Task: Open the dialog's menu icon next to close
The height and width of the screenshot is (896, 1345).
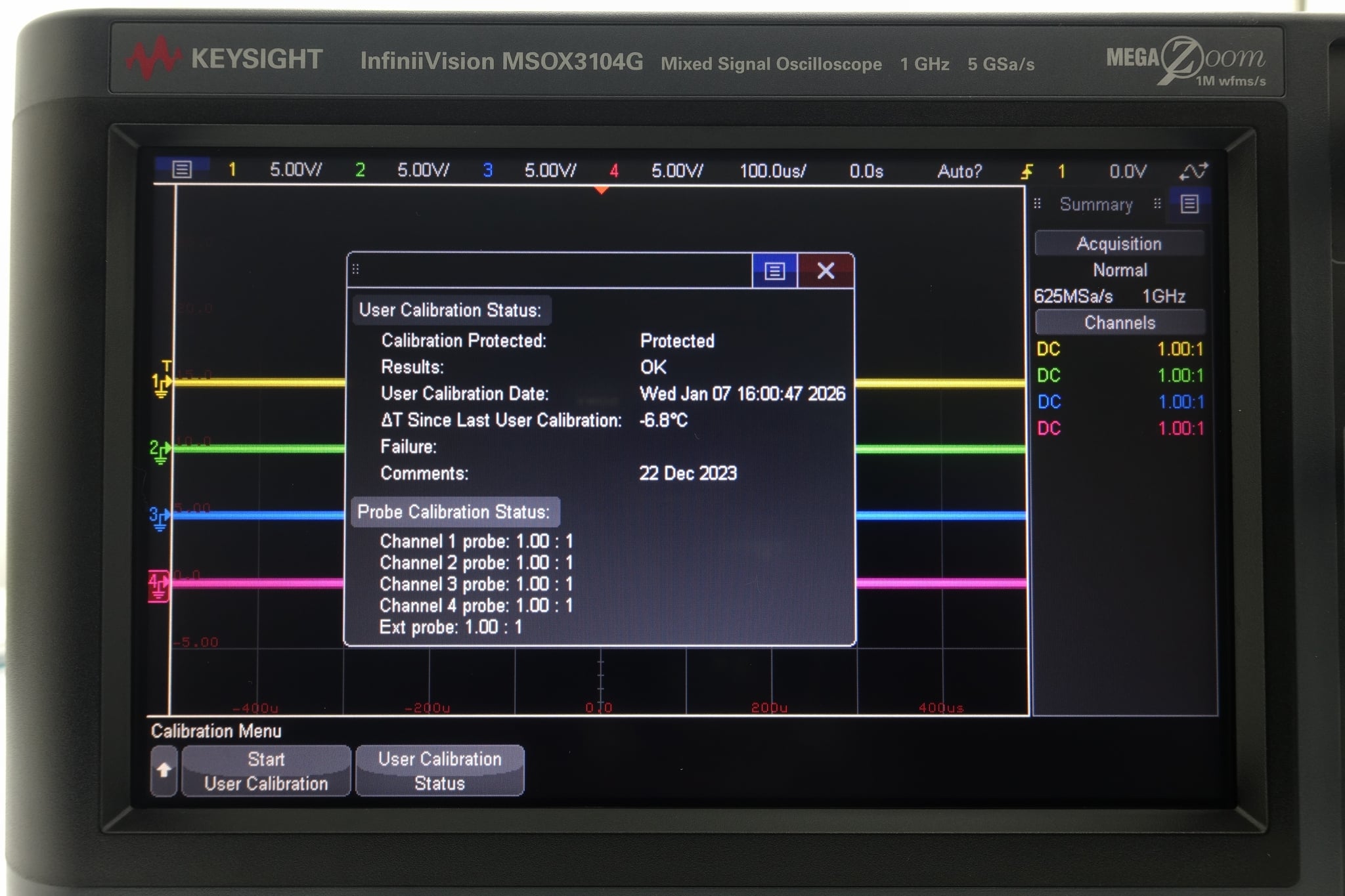Action: tap(775, 270)
